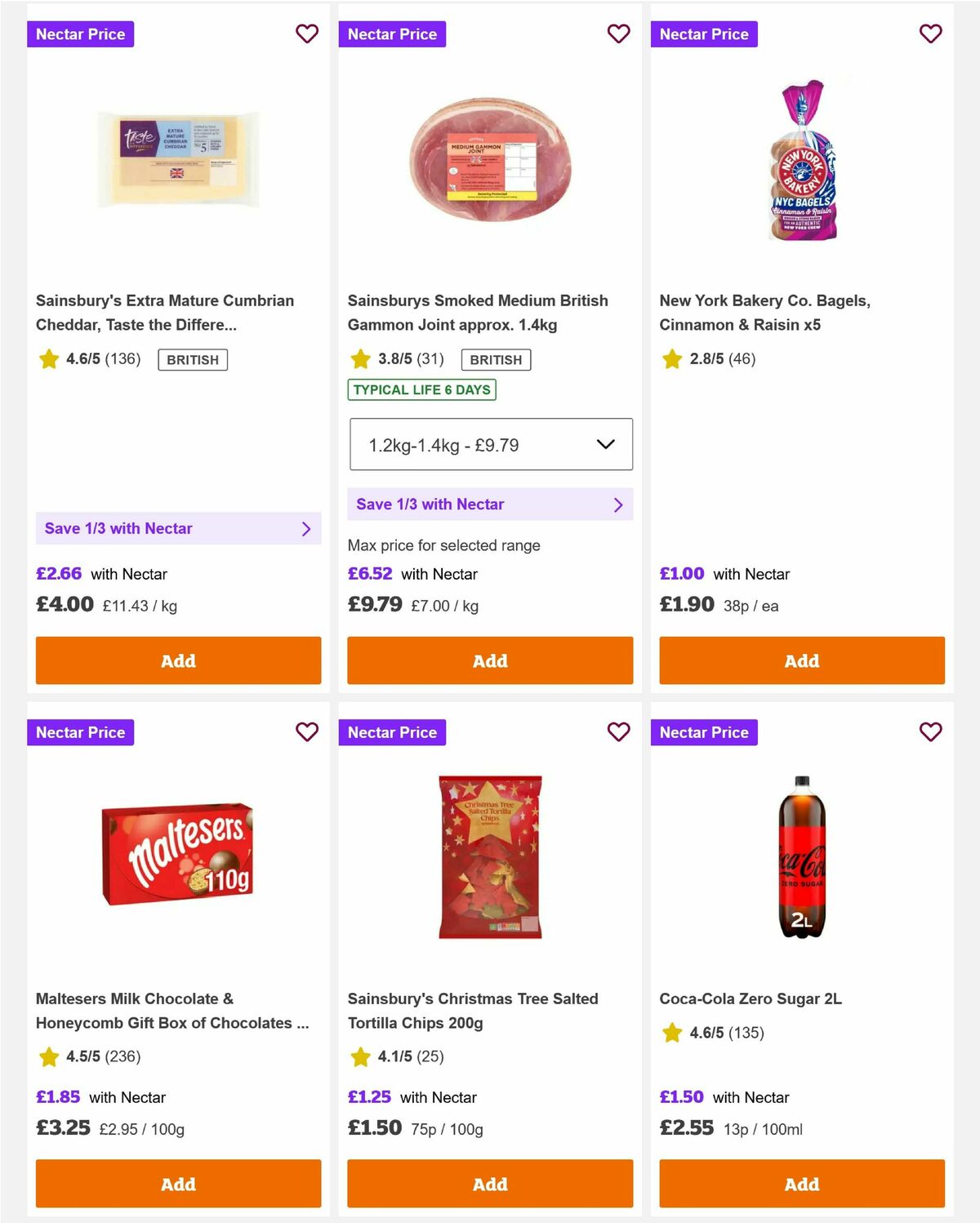This screenshot has width=980, height=1223.
Task: Add the Cumbrian Cheddar to the basket
Action: coord(178,660)
